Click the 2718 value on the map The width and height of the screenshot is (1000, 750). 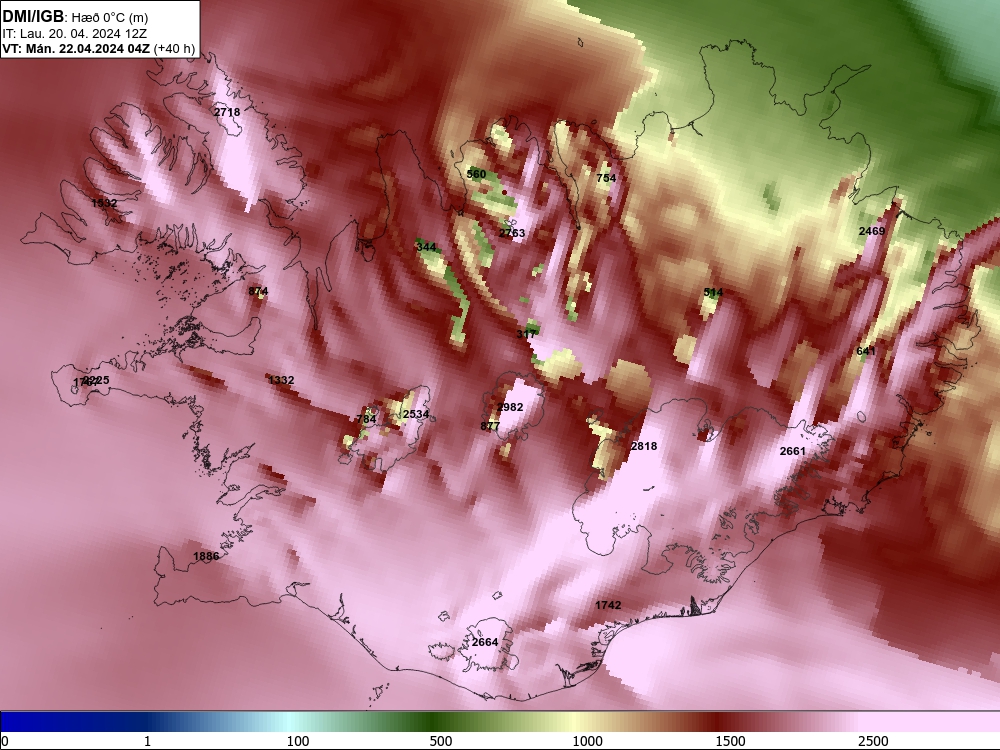227,112
